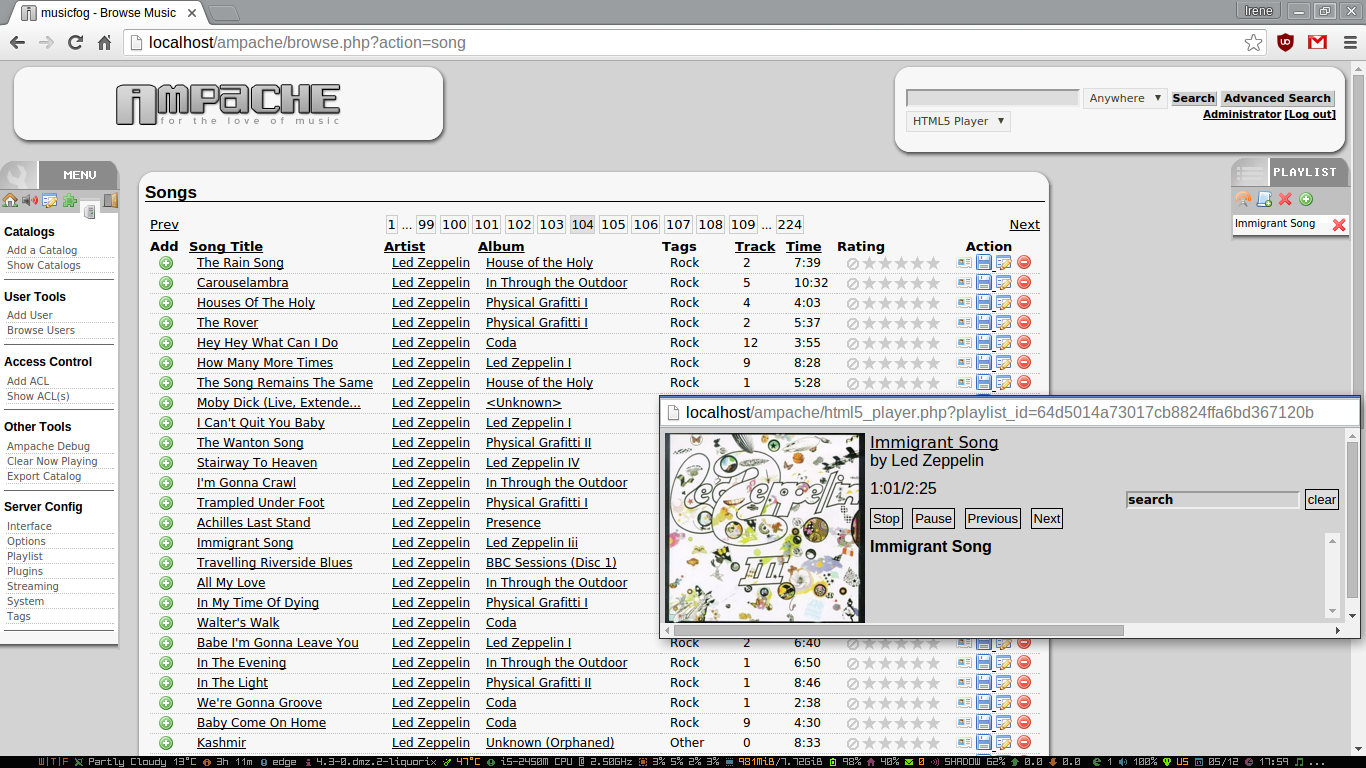Click the green puzzle piece modules icon
Image resolution: width=1366 pixels, height=768 pixels.
click(x=69, y=201)
